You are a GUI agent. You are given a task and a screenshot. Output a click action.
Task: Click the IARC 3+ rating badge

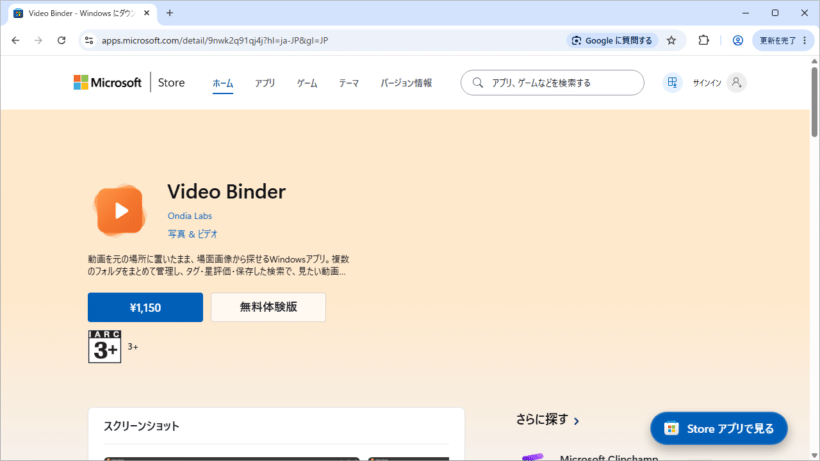(105, 347)
